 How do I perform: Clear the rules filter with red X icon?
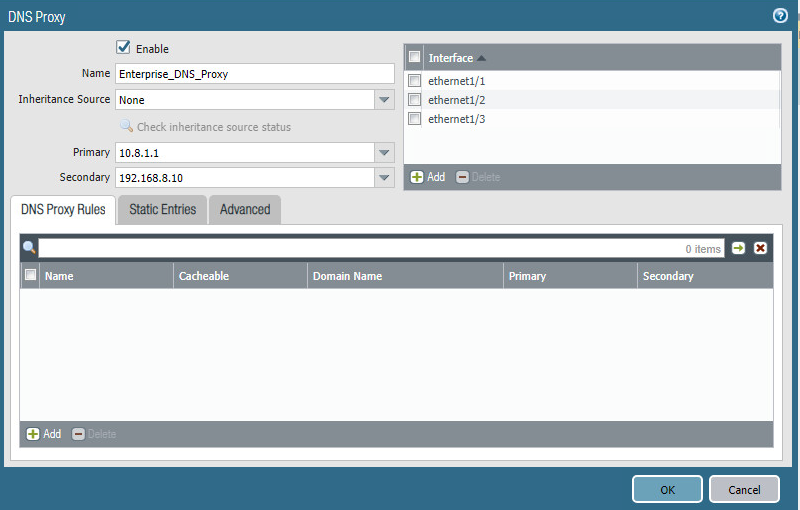[x=760, y=248]
